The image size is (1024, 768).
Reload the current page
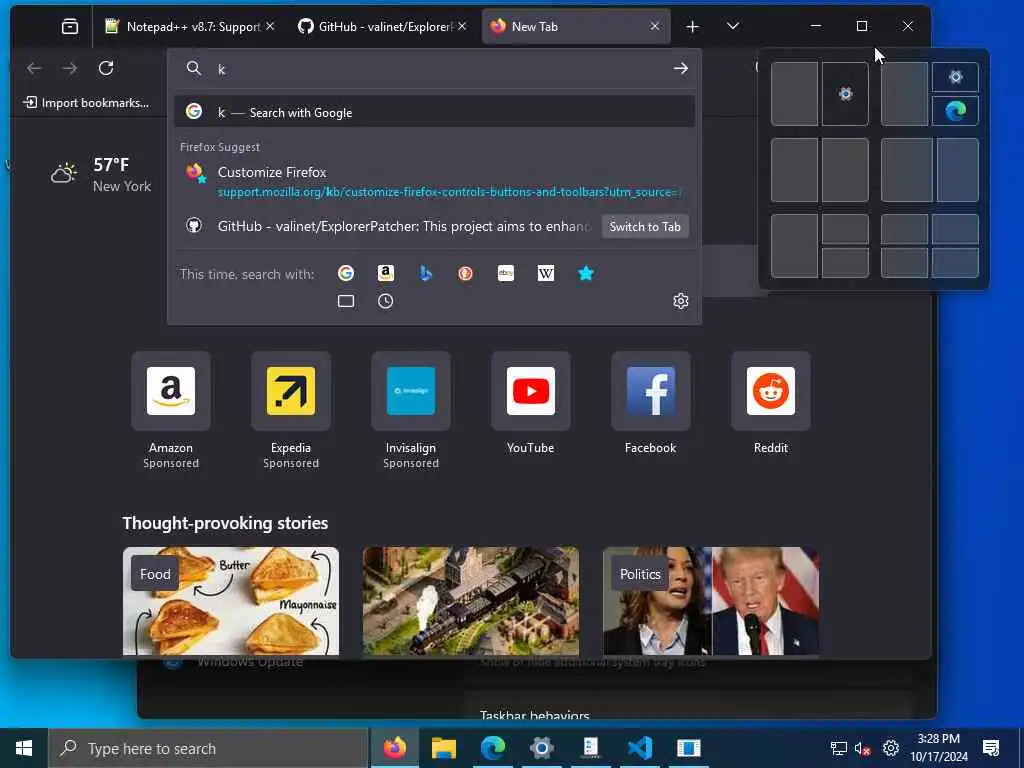[106, 68]
